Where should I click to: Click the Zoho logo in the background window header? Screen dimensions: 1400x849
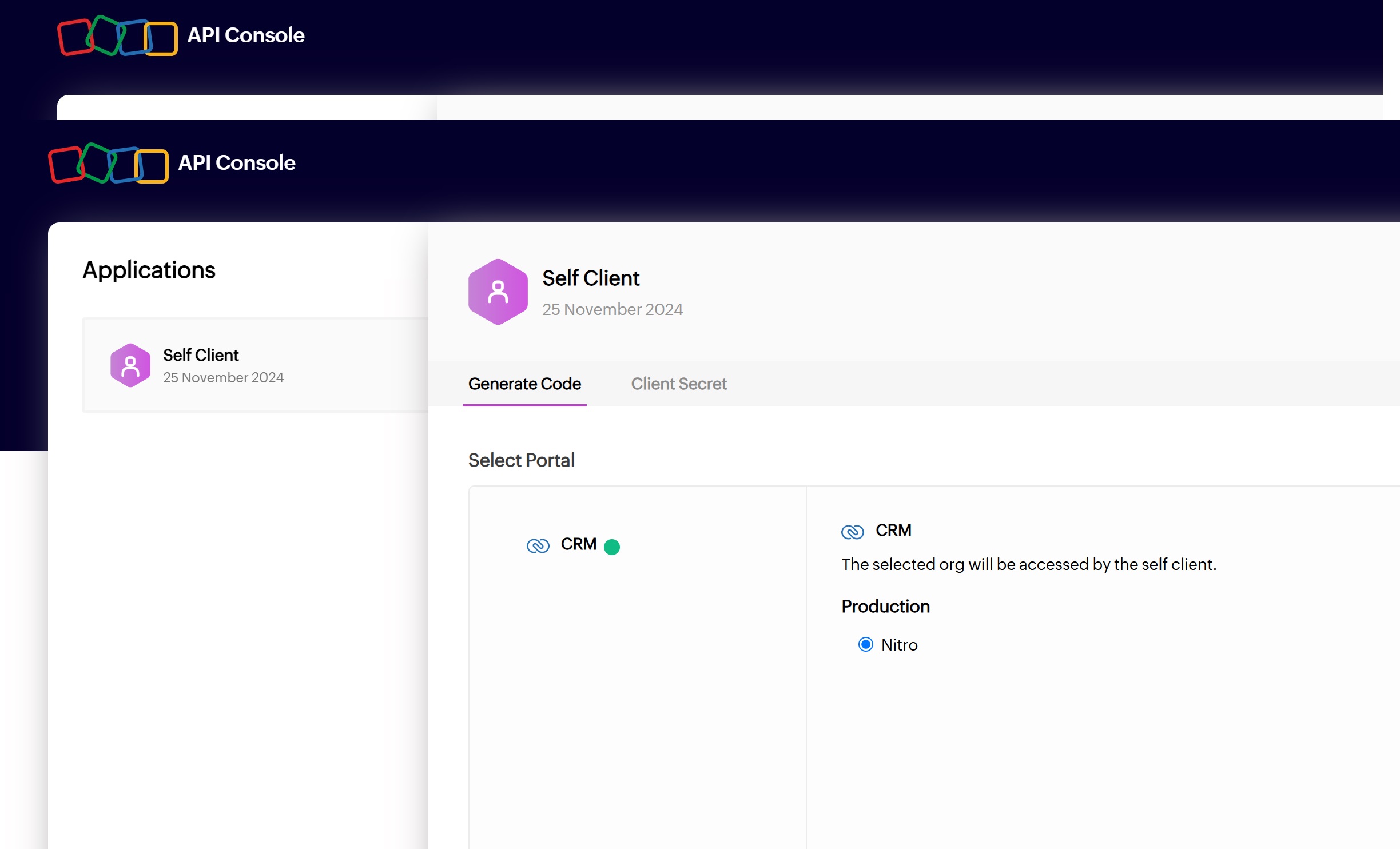tap(118, 35)
